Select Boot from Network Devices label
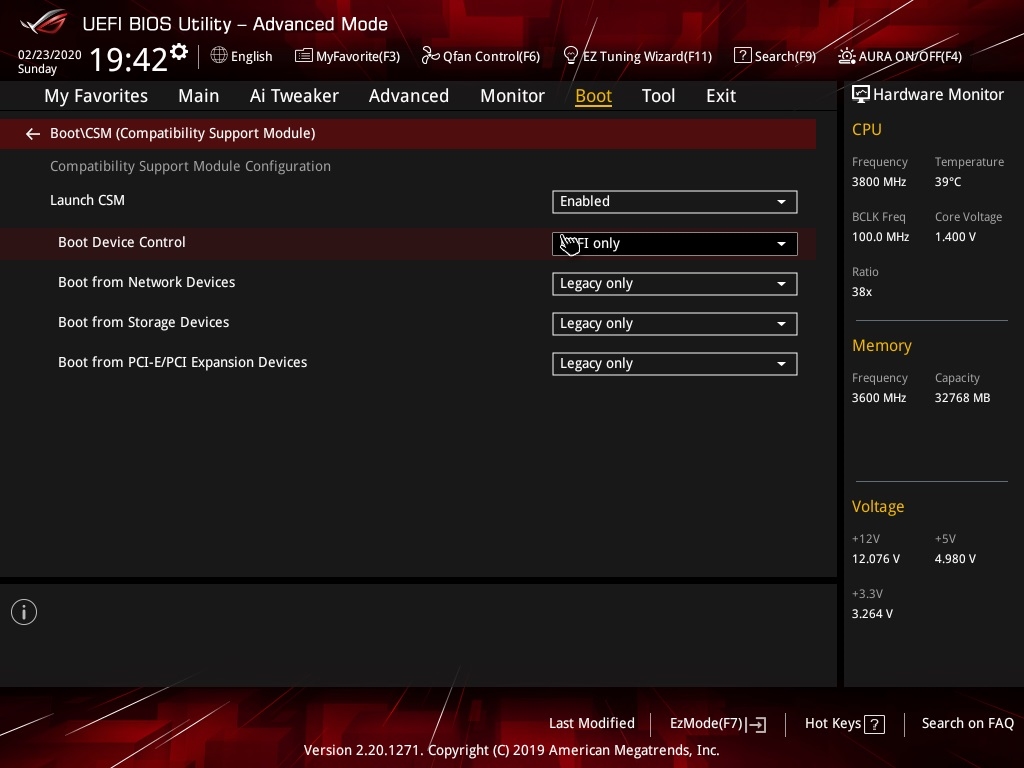The image size is (1024, 768). [147, 282]
